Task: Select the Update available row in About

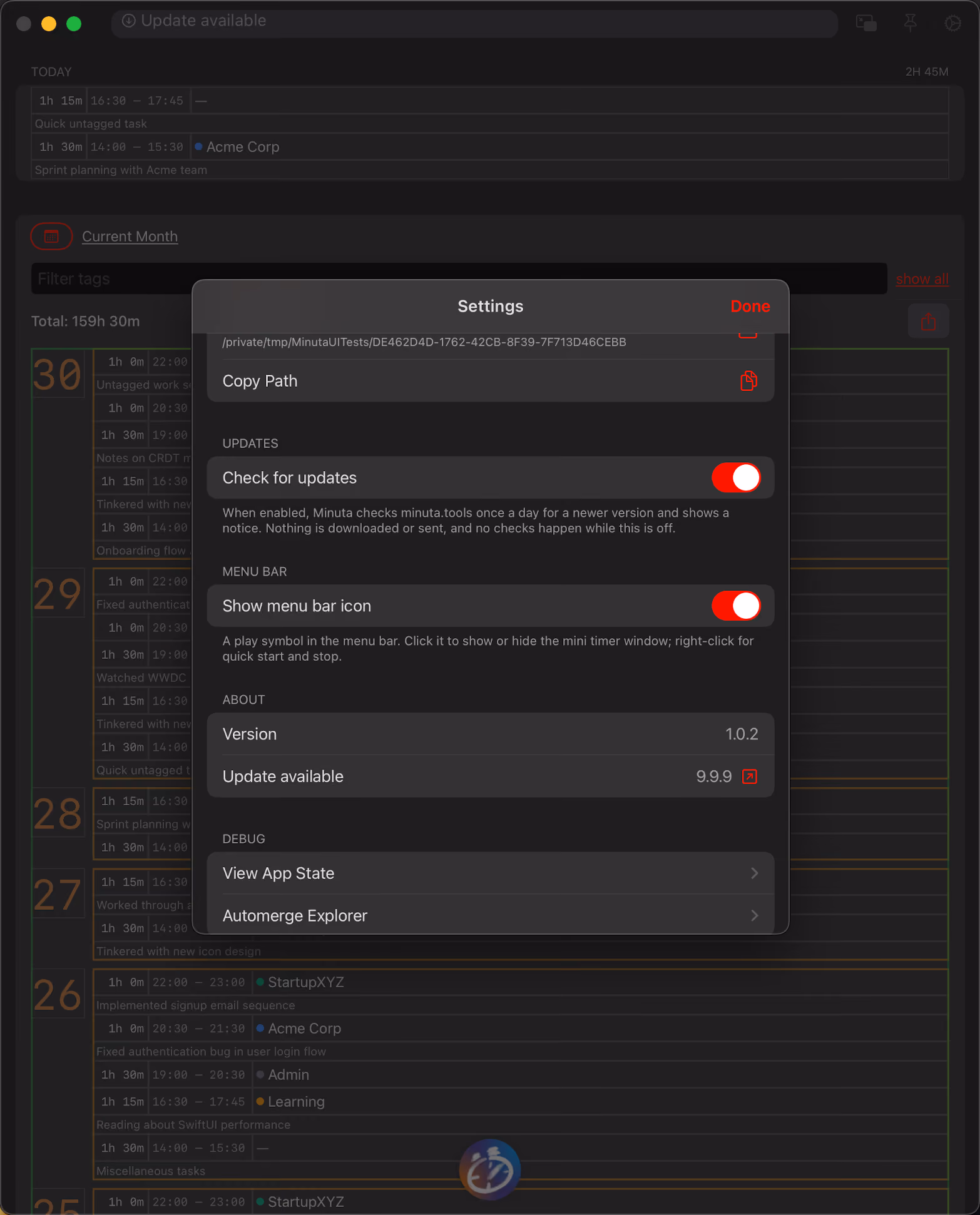Action: [x=491, y=776]
